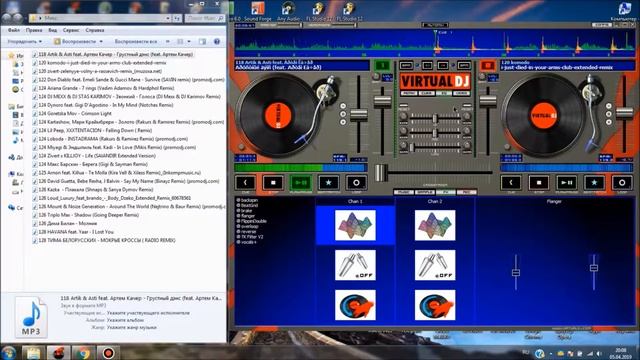Click the left channel volume fader

[x=382, y=102]
